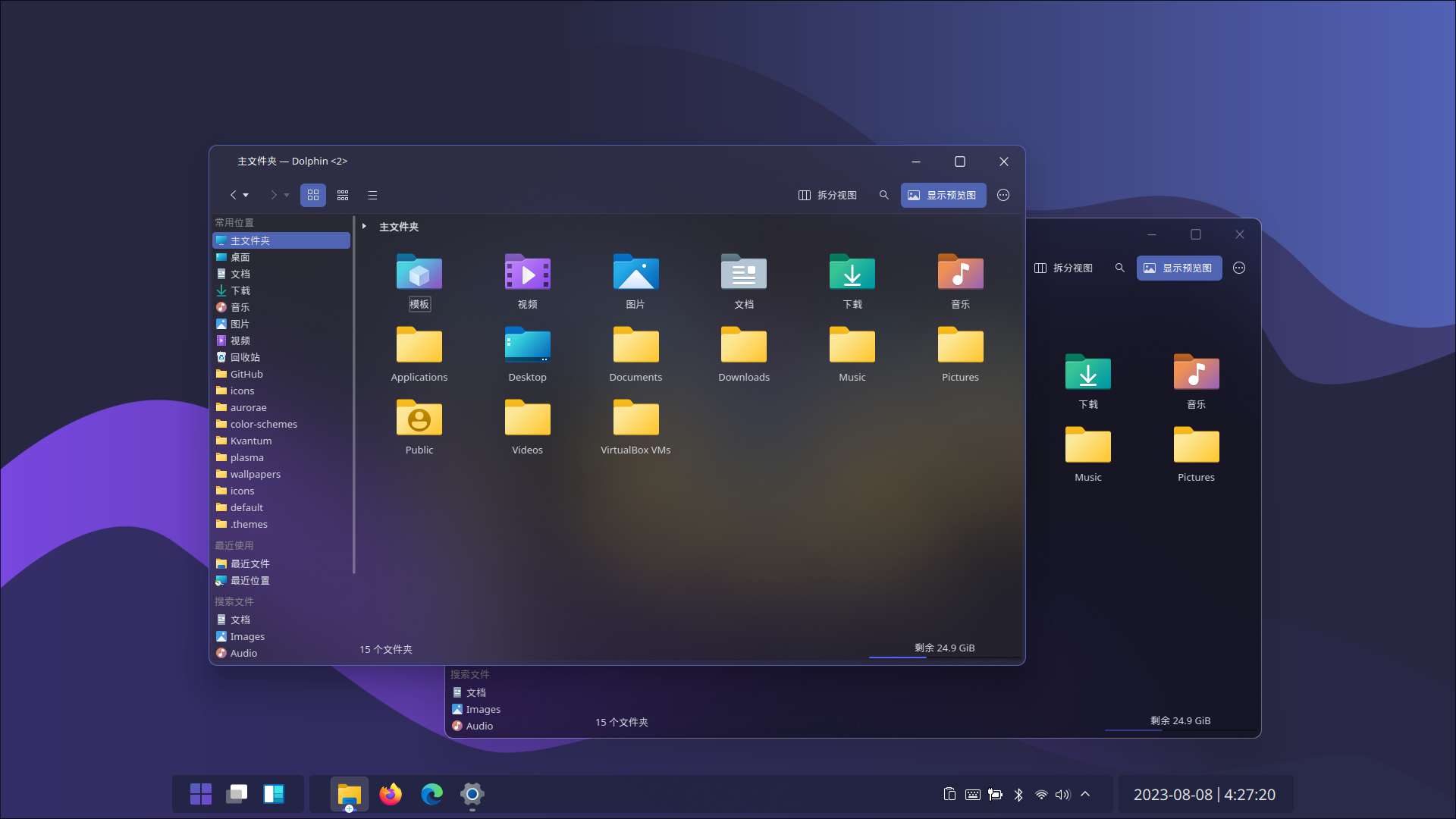This screenshot has height=819, width=1456.
Task: Select the Desktop folder
Action: pos(528,354)
